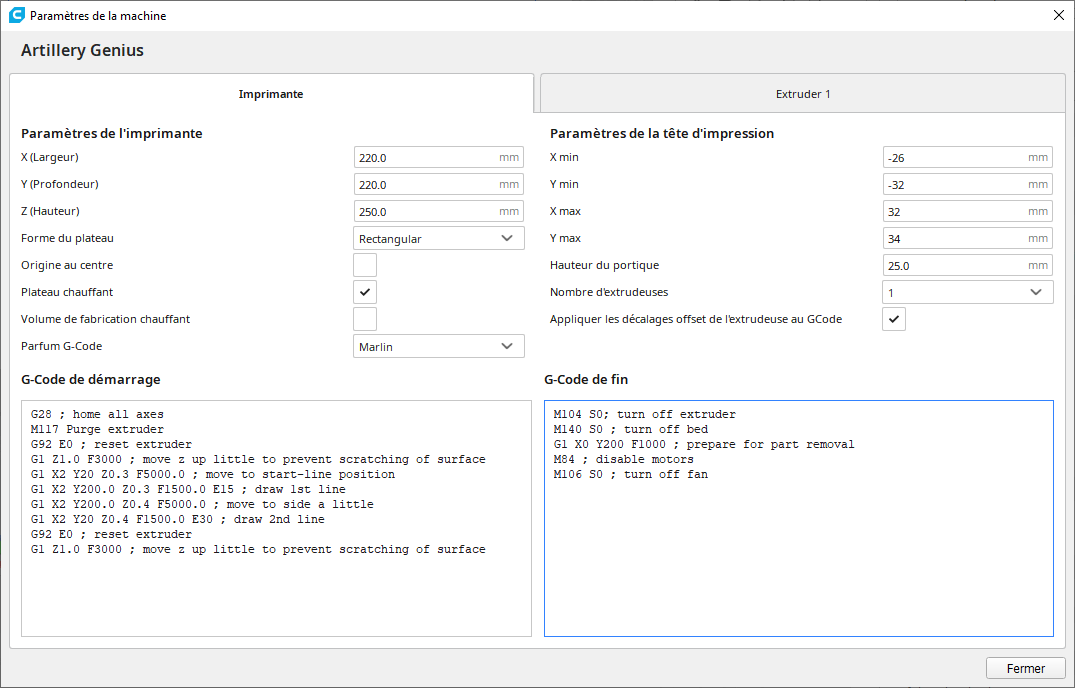Focus the X (Largeur) input field
1075x689 pixels.
pyautogui.click(x=439, y=158)
